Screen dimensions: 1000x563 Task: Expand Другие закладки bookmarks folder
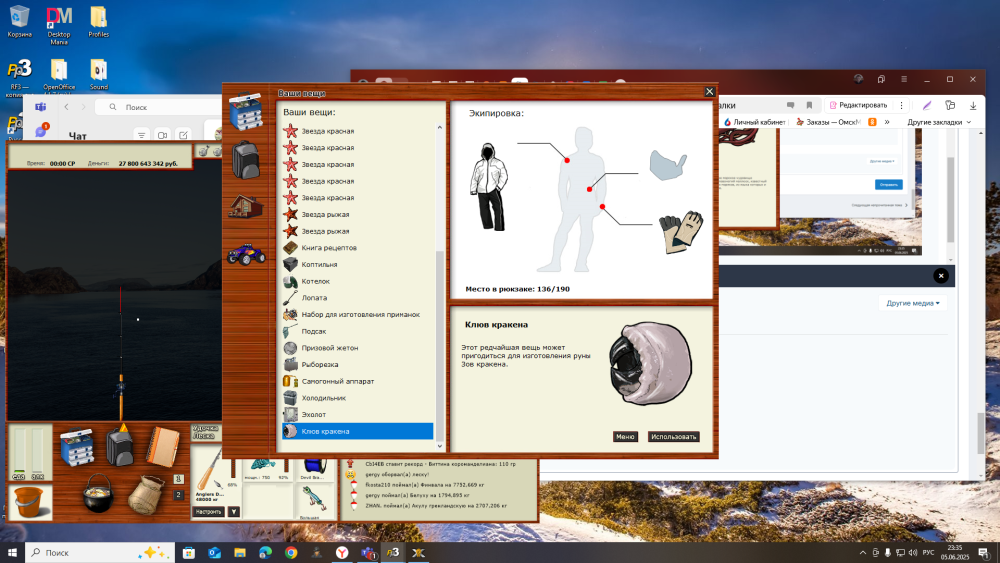939,122
